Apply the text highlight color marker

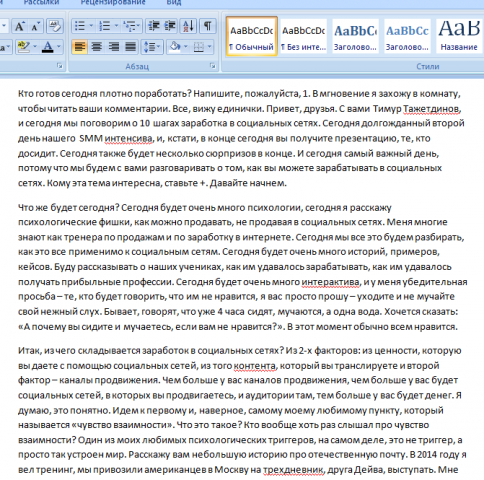[24, 47]
